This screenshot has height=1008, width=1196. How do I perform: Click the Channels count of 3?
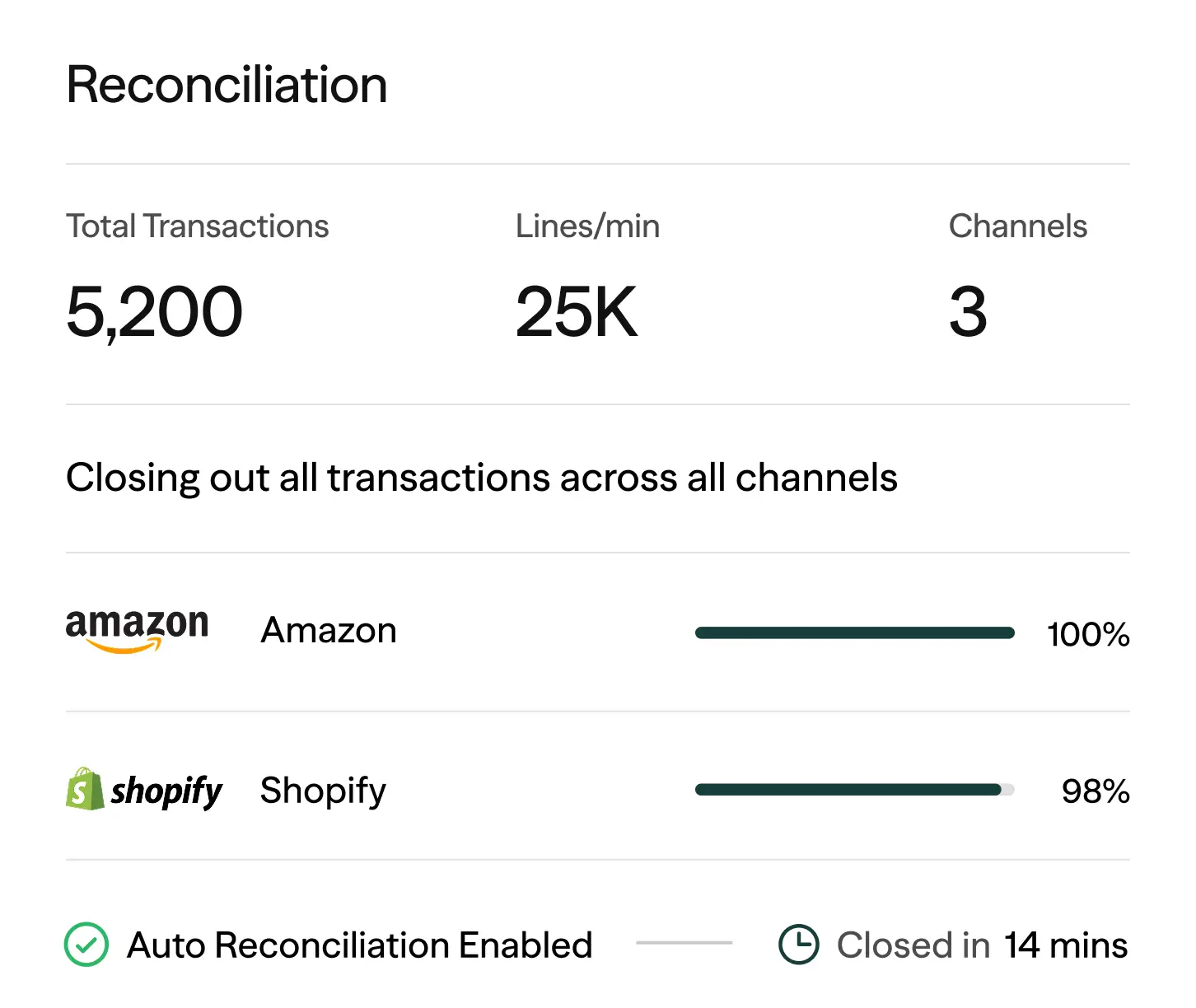968,312
